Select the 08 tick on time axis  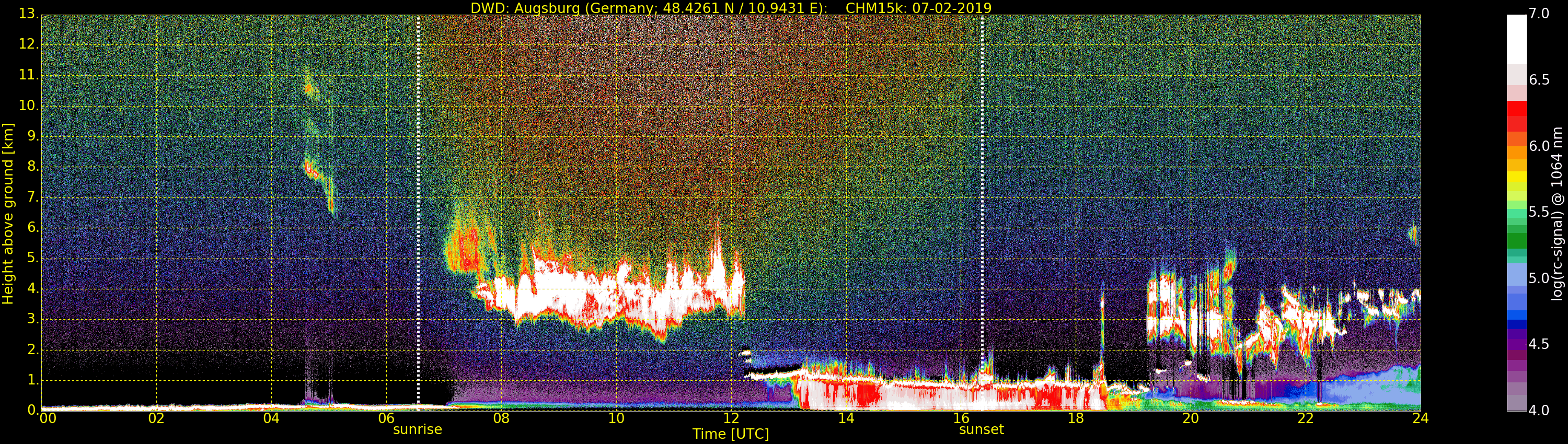(x=501, y=418)
